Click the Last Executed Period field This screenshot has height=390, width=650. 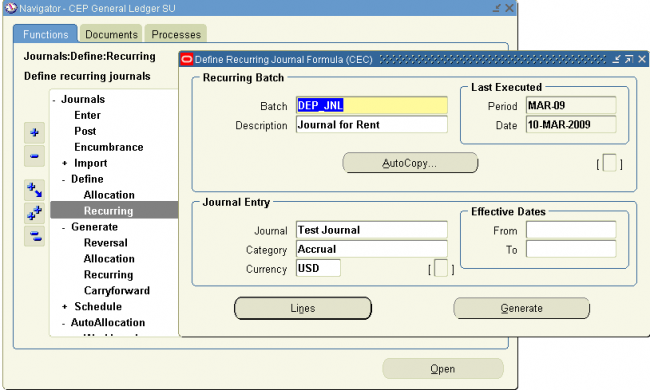571,105
